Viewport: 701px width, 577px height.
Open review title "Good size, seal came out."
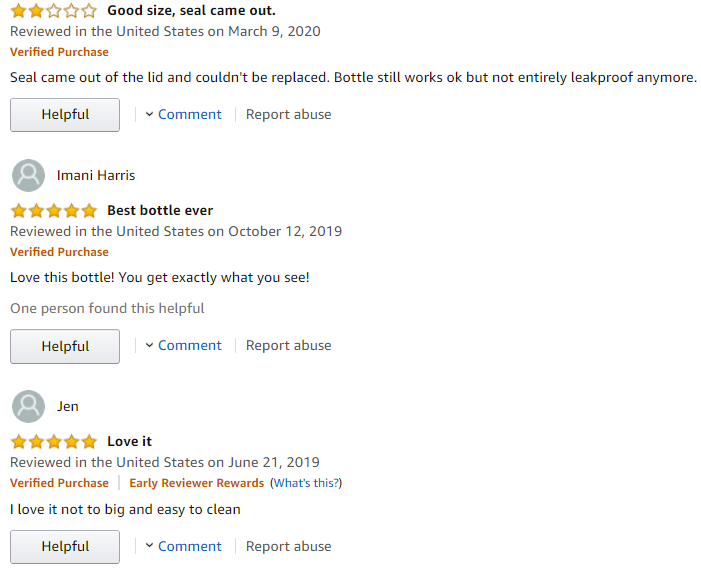click(191, 10)
